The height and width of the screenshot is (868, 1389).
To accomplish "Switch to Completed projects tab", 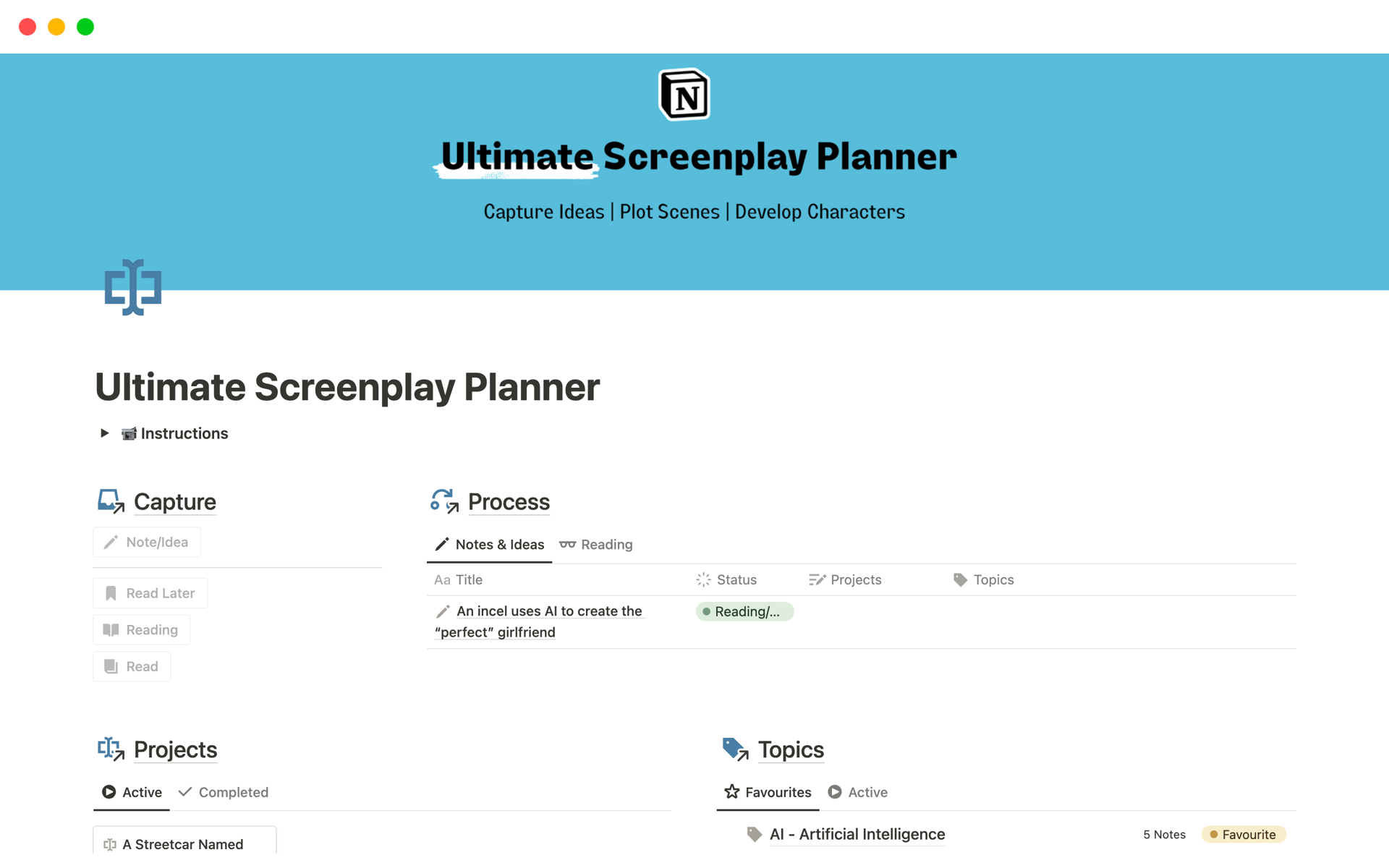I will (224, 792).
